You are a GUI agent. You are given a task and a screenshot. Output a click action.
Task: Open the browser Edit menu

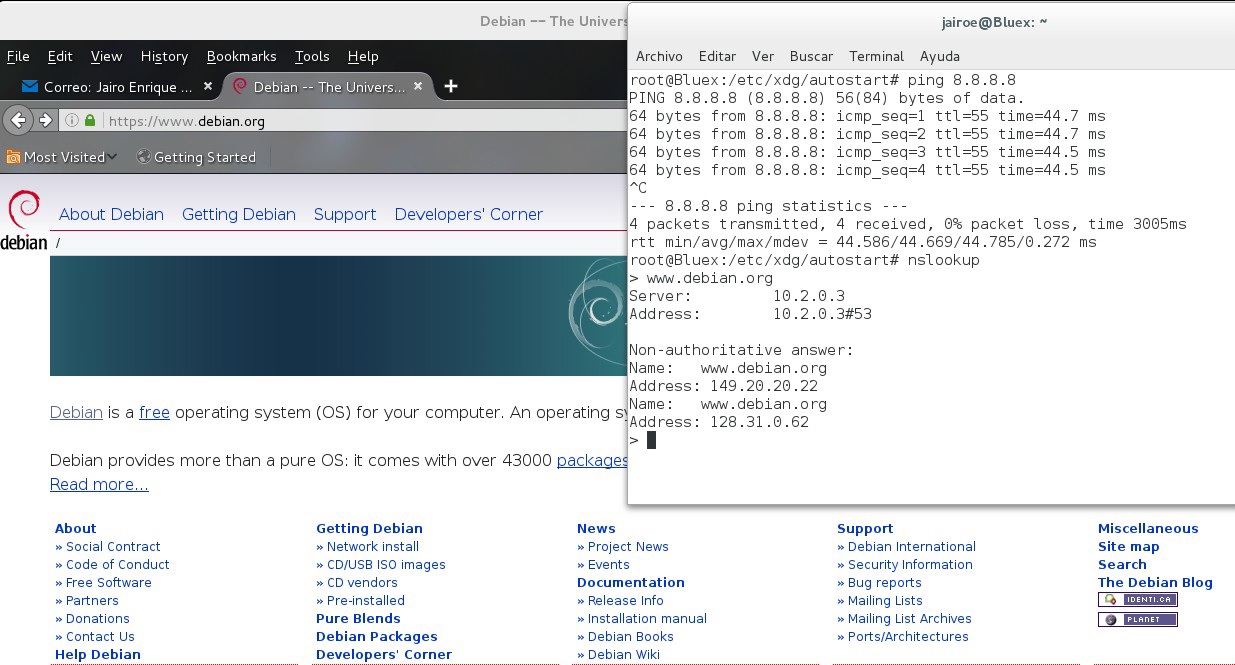point(60,56)
